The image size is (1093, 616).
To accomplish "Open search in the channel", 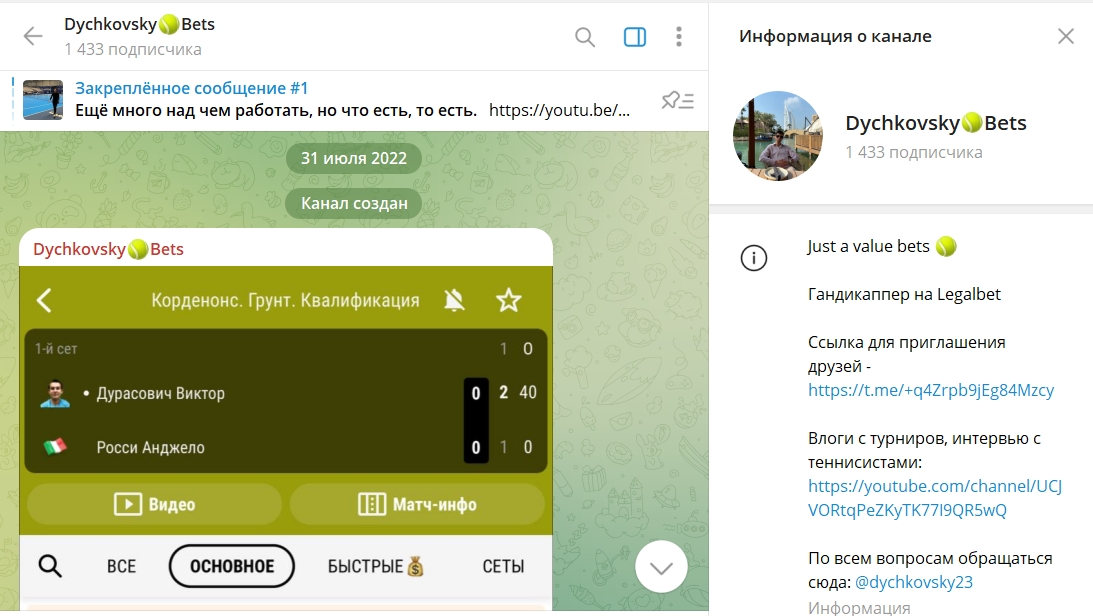I will 585,37.
